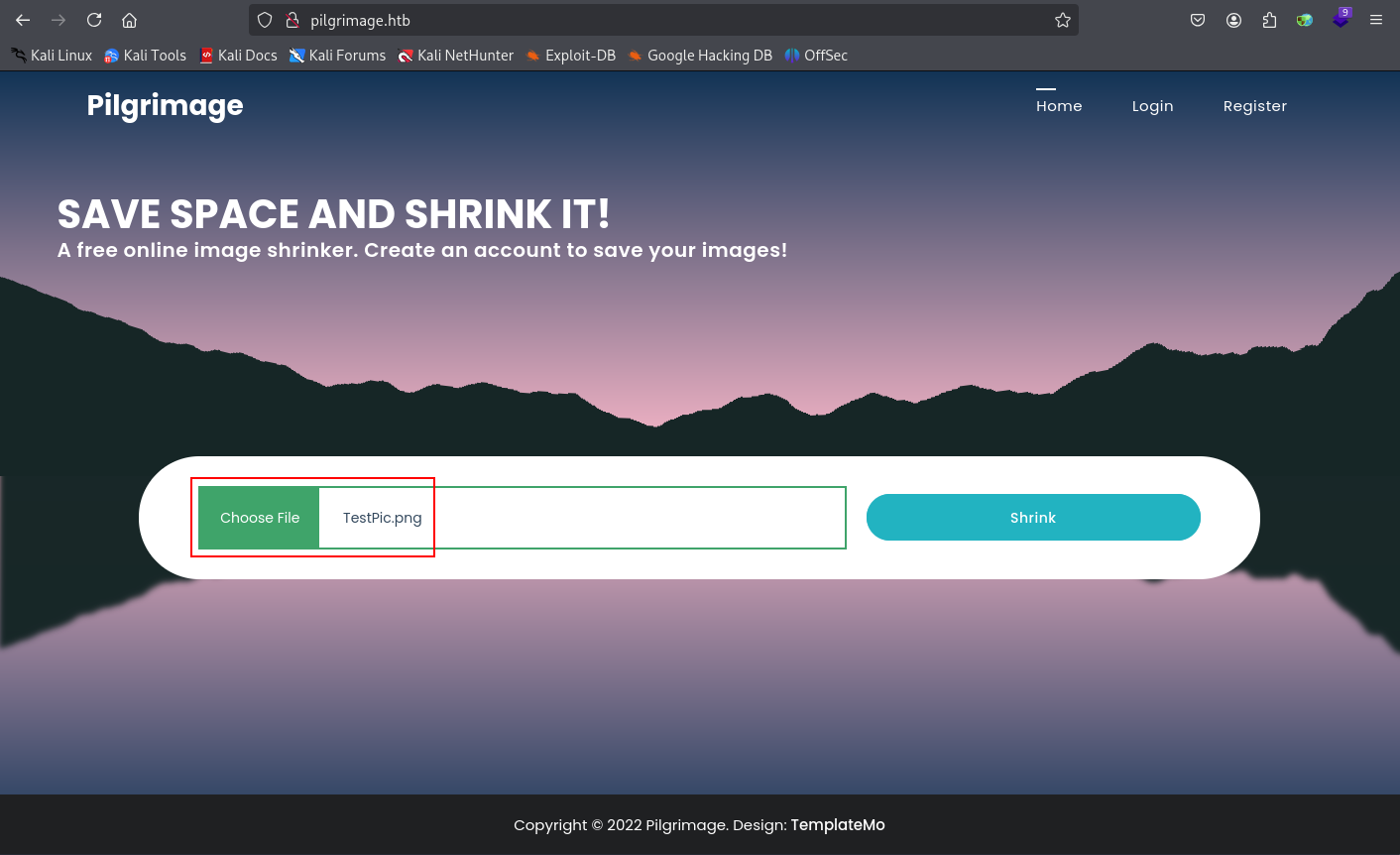Screen dimensions: 1400x855
Task: Open the Kali NetHunter bookmark
Action: 456,56
